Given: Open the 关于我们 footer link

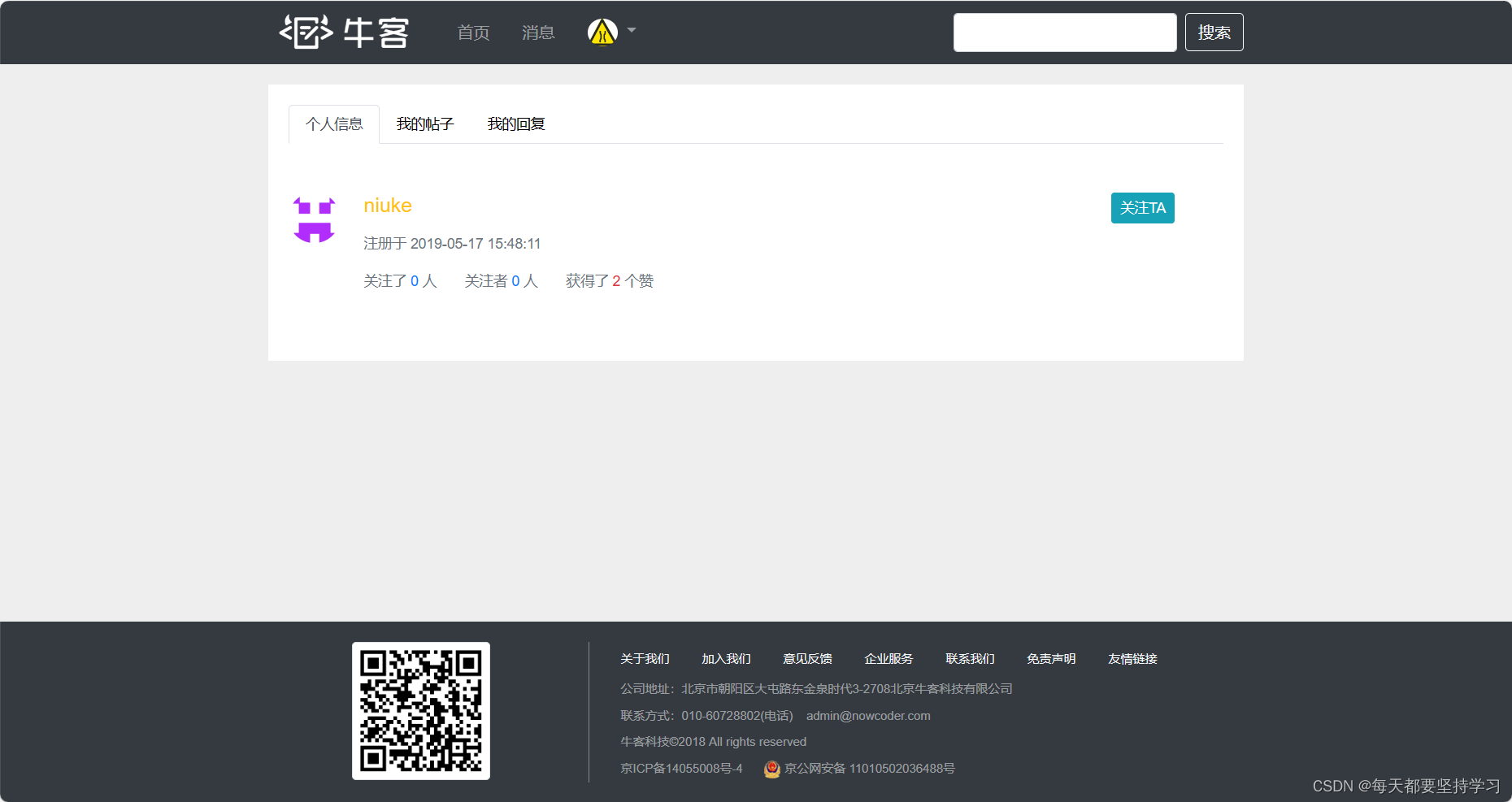Looking at the screenshot, I should click(x=645, y=659).
